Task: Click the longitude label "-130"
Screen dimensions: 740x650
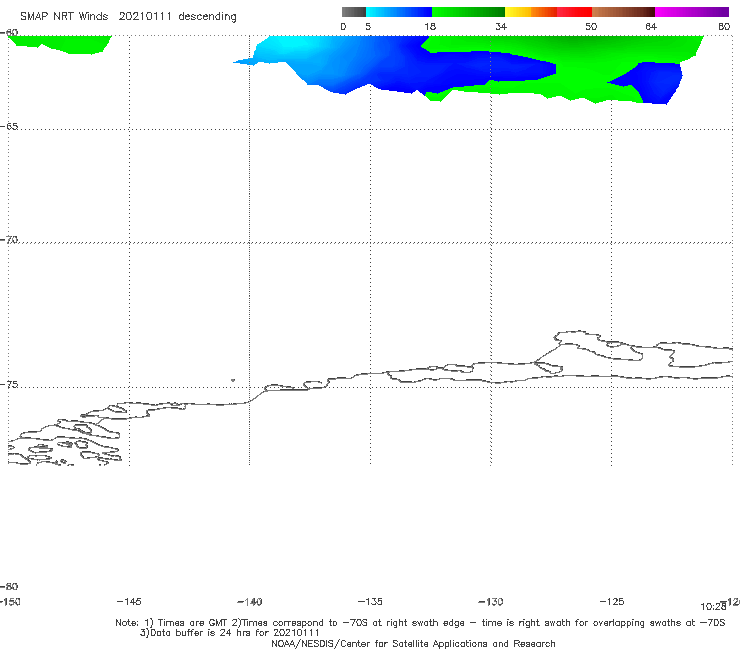Action: [491, 602]
